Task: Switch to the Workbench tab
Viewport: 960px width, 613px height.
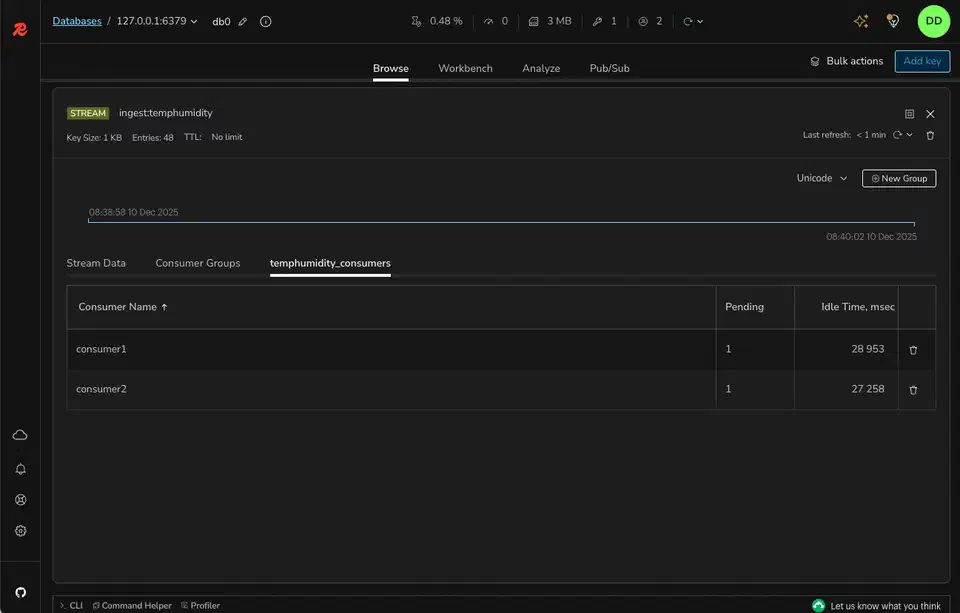Action: click(465, 68)
